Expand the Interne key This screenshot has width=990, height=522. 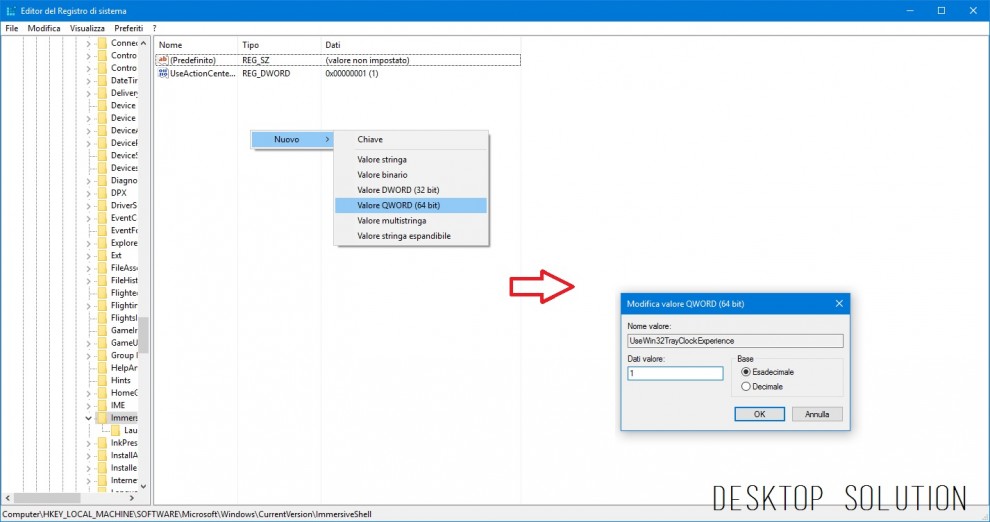[88, 480]
